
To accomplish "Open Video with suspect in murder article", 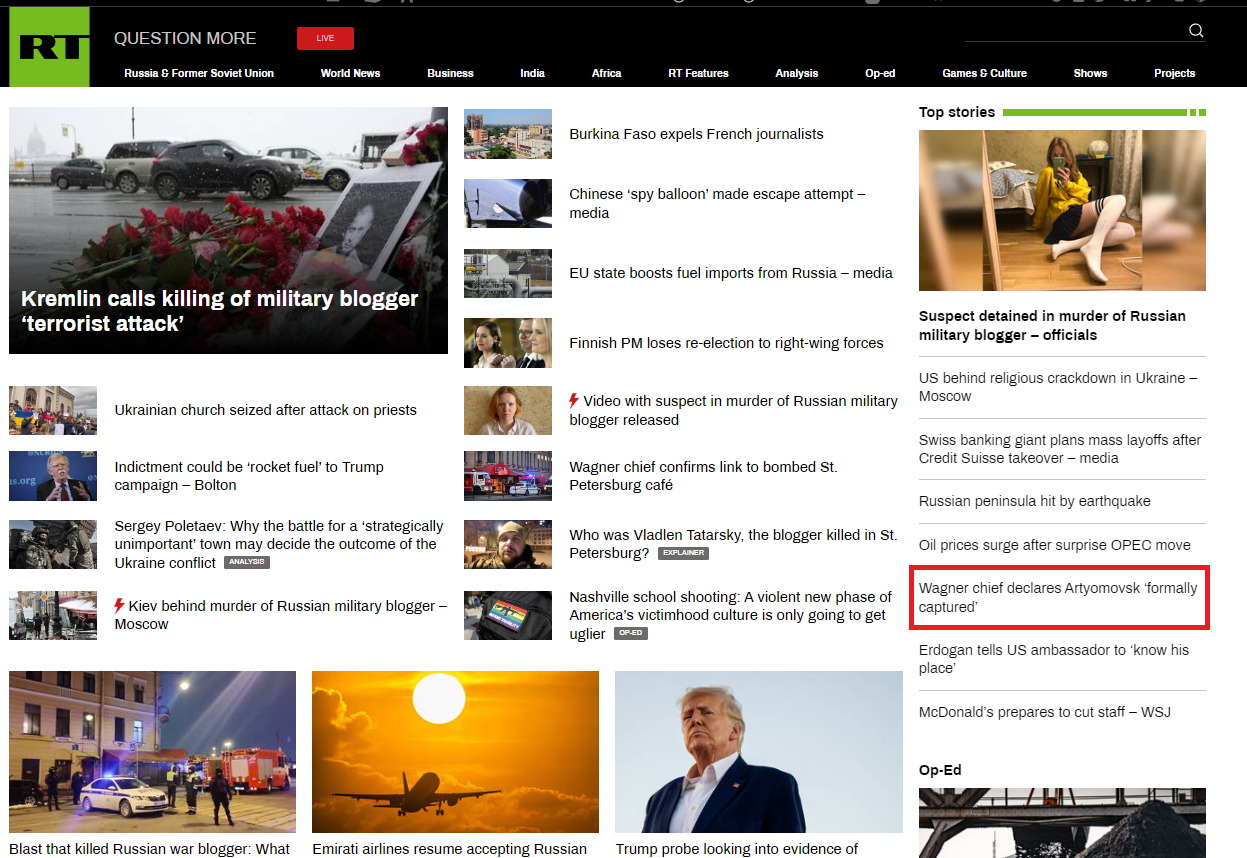I will click(733, 410).
